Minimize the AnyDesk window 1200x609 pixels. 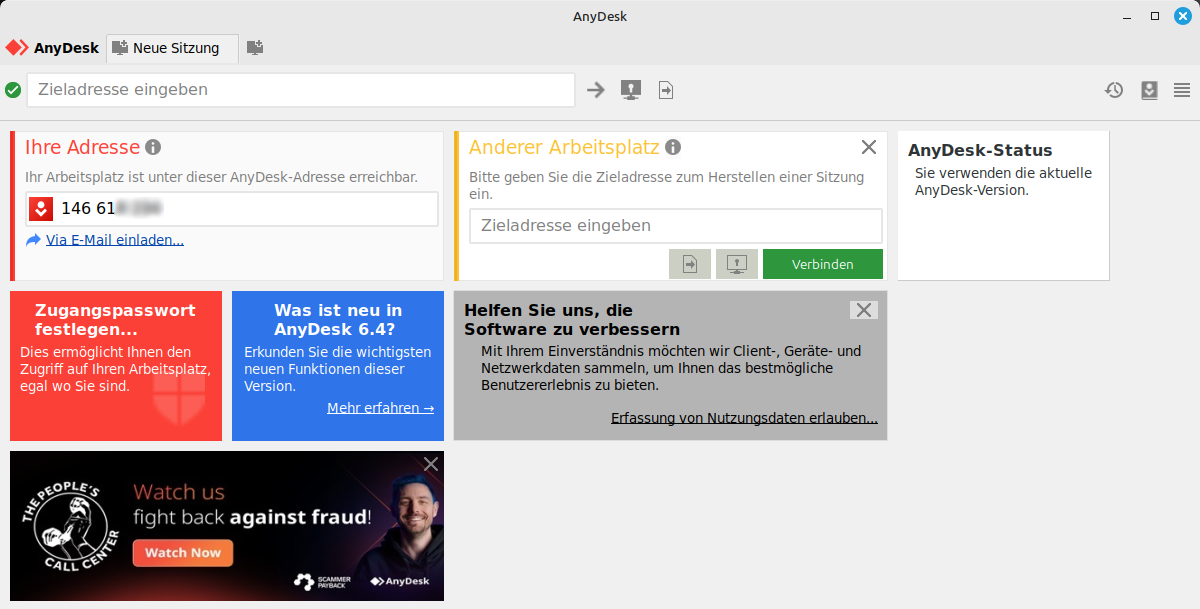(1128, 16)
